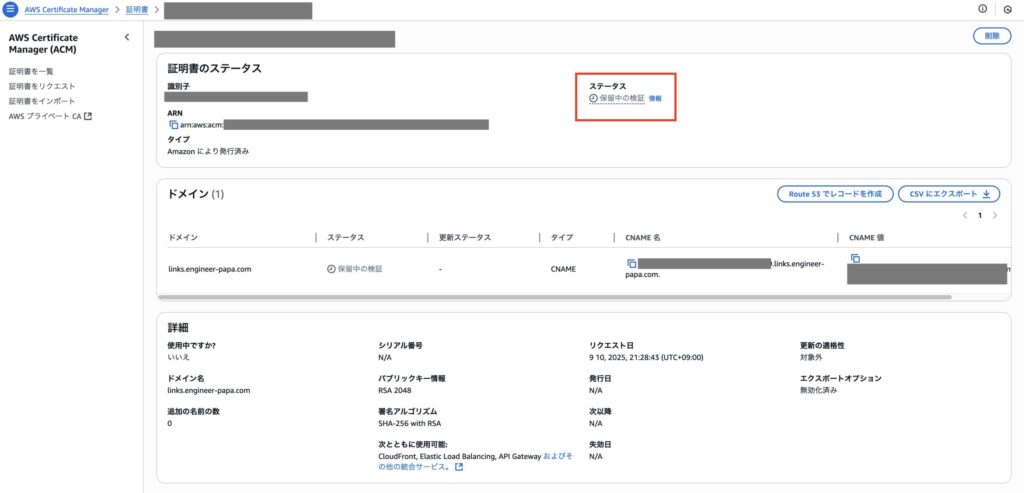Click the RSA 2048 public key value
This screenshot has width=1024, height=493.
396,390
